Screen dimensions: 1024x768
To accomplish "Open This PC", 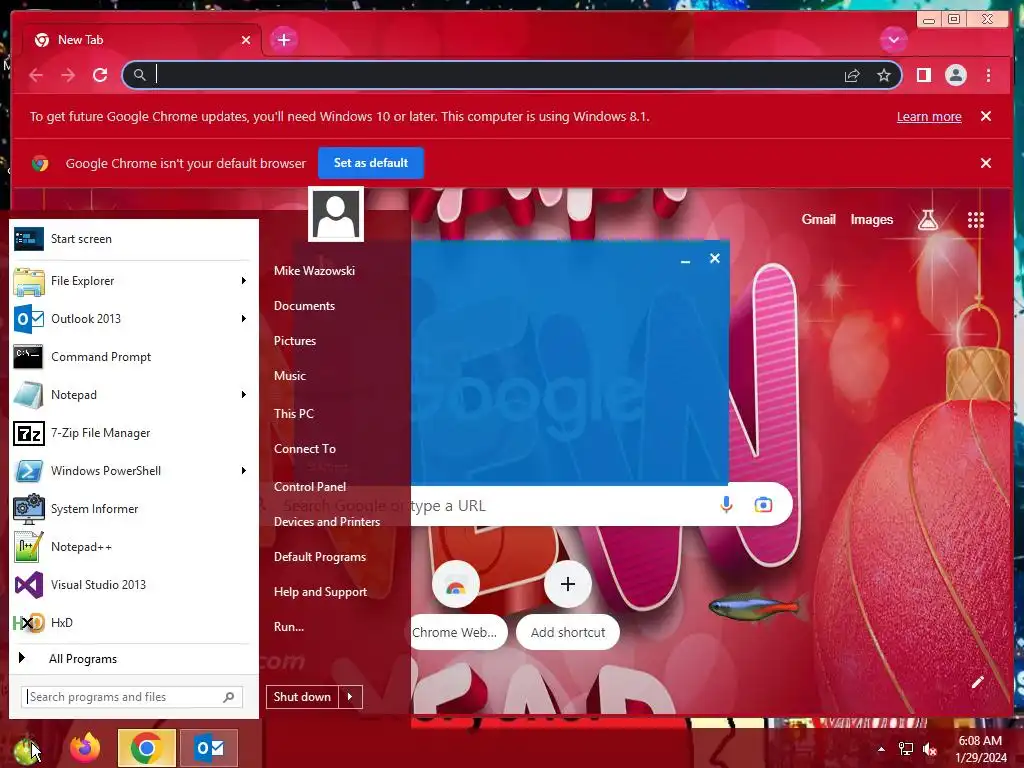I will pyautogui.click(x=294, y=413).
